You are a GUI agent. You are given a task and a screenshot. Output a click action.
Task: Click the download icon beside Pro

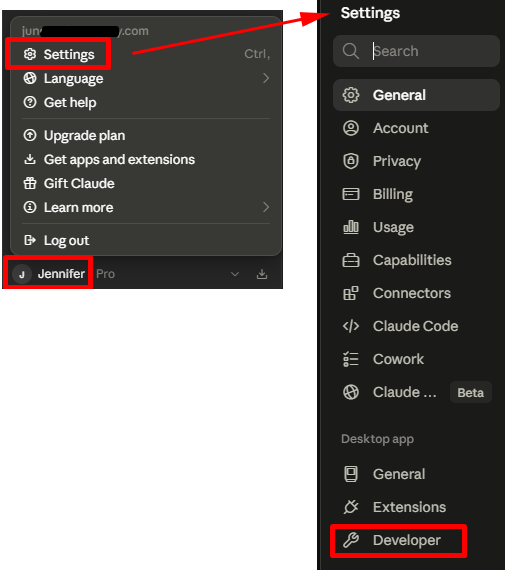(262, 274)
